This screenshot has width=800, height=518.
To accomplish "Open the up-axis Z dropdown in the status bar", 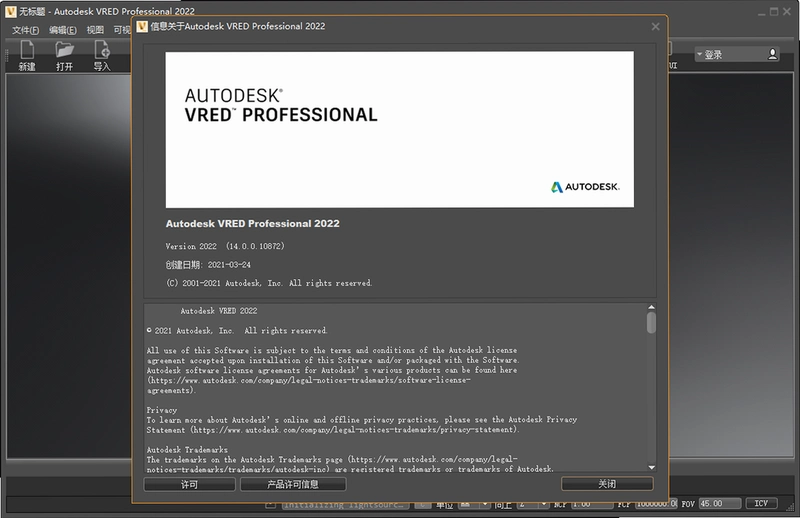I will pyautogui.click(x=533, y=504).
